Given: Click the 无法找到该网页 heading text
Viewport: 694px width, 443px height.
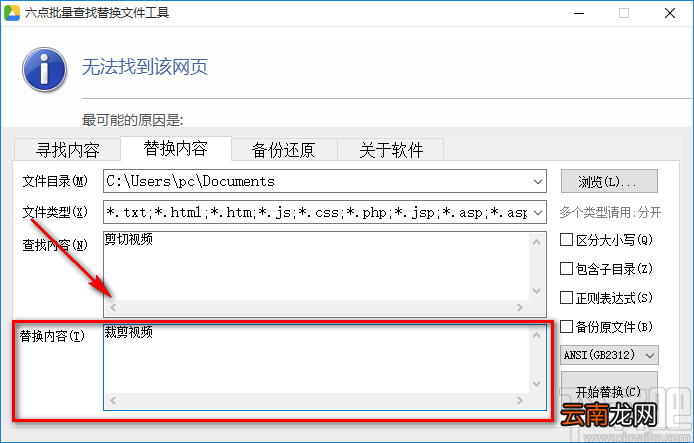Looking at the screenshot, I should (145, 67).
